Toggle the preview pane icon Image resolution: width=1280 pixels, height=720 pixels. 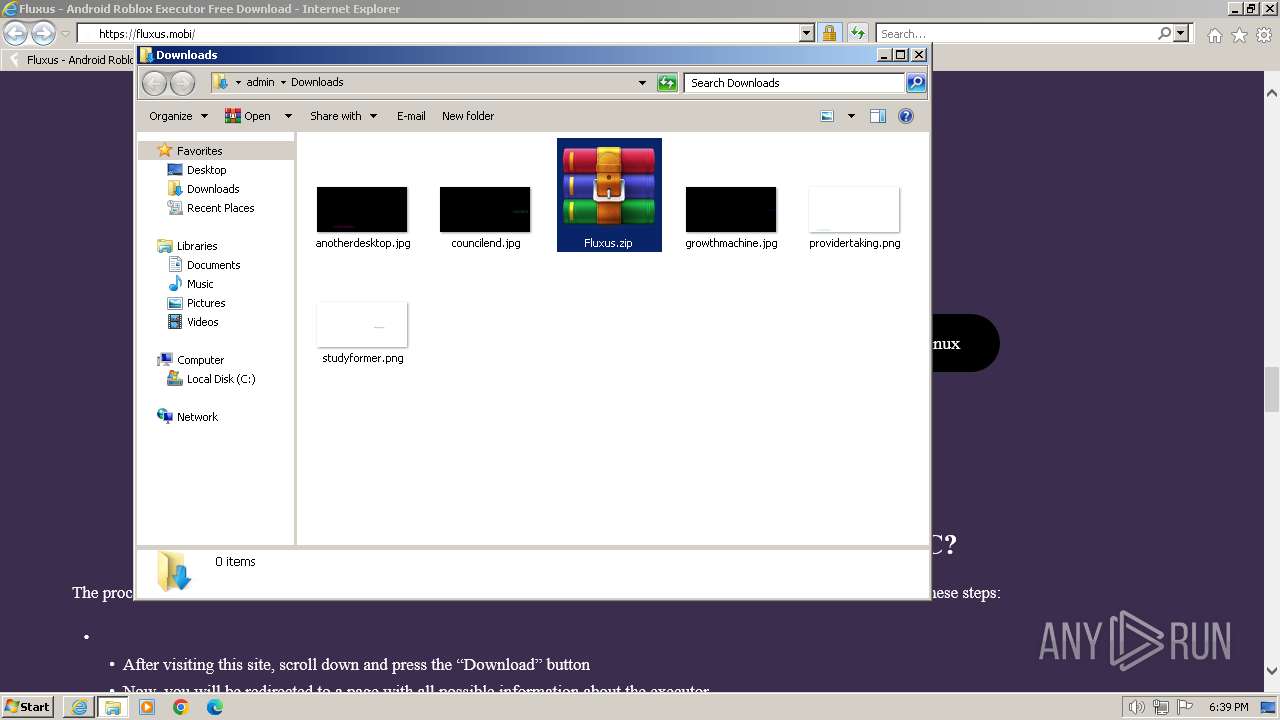(878, 116)
